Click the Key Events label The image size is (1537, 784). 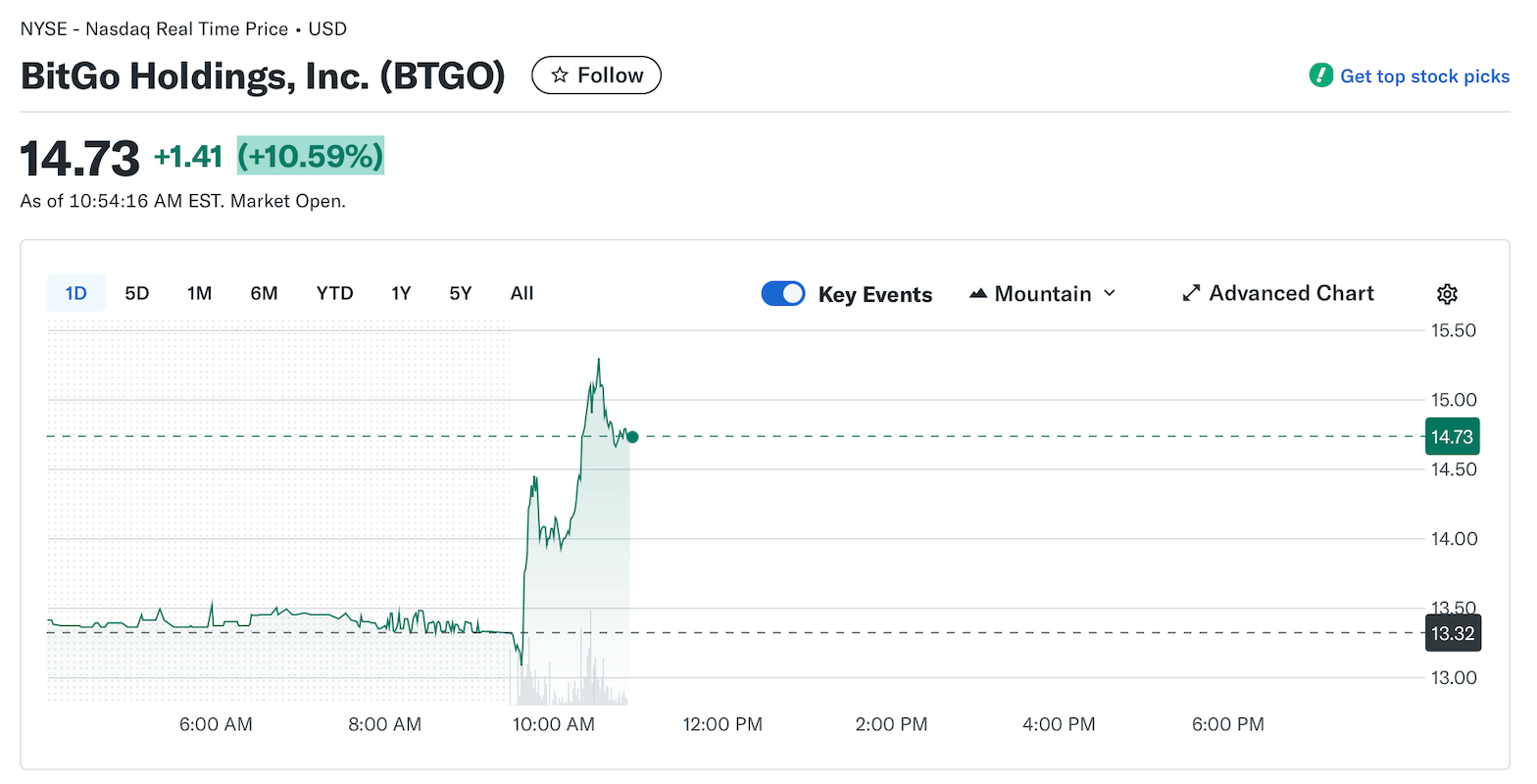pos(875,295)
